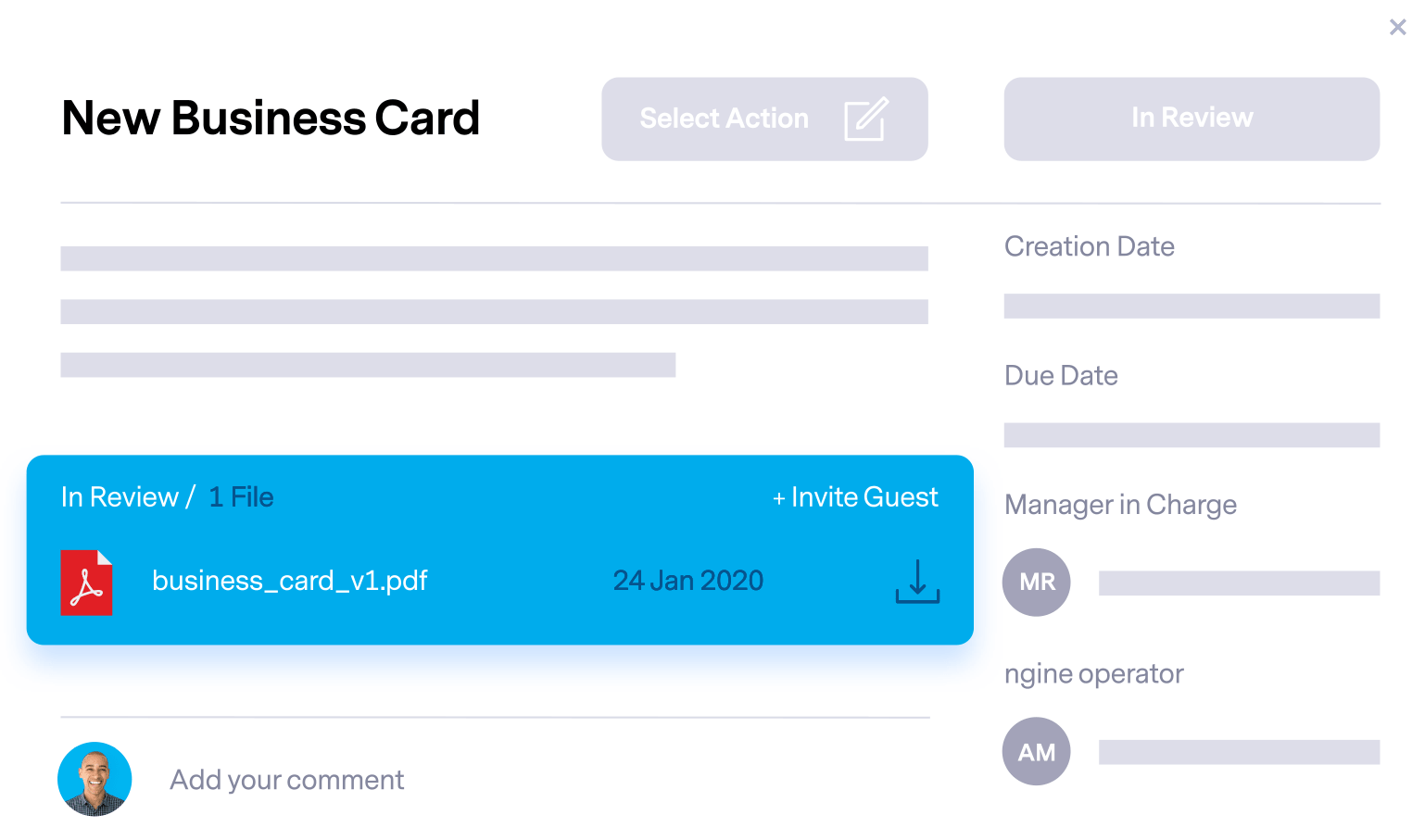Click the MR manager avatar

(1037, 582)
